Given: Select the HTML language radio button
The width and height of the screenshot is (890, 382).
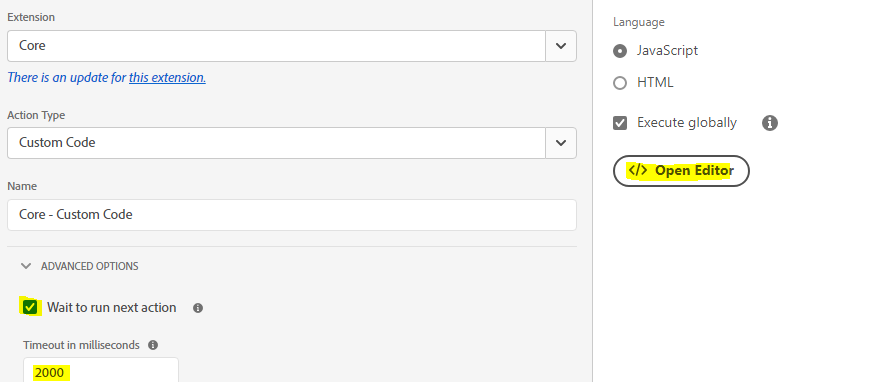Looking at the screenshot, I should point(620,83).
